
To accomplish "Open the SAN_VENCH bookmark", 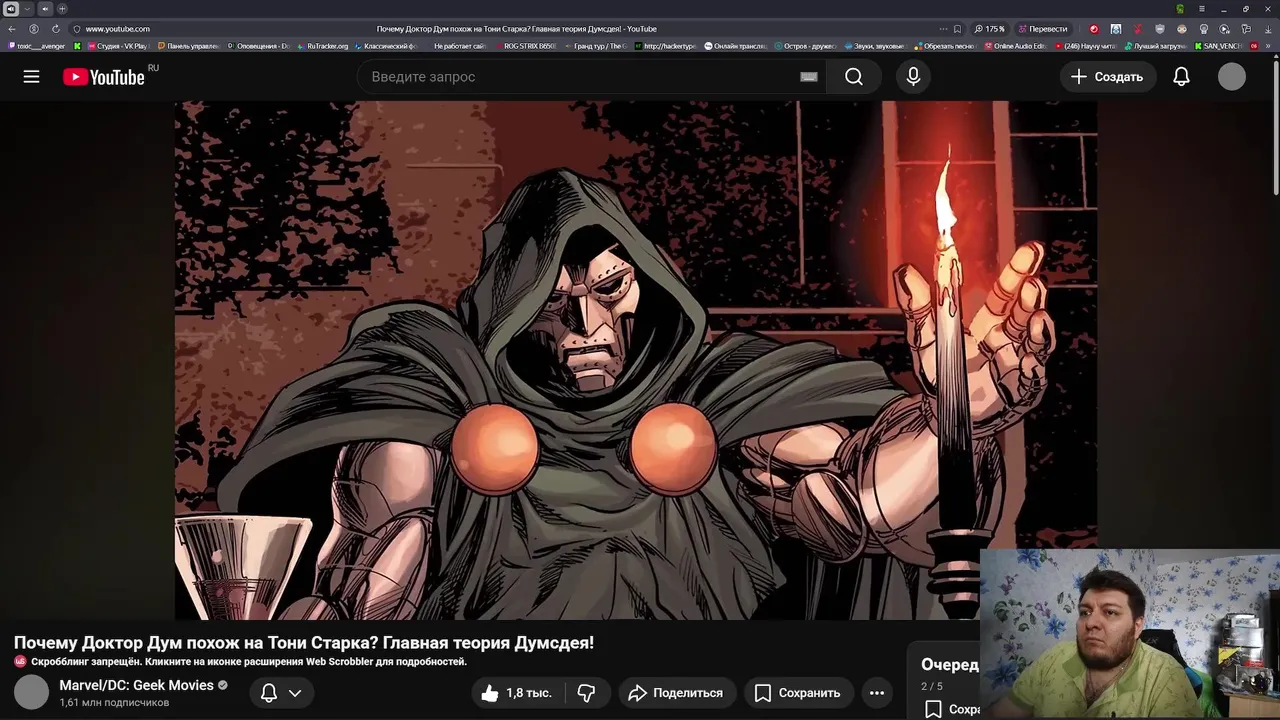I will [1218, 46].
